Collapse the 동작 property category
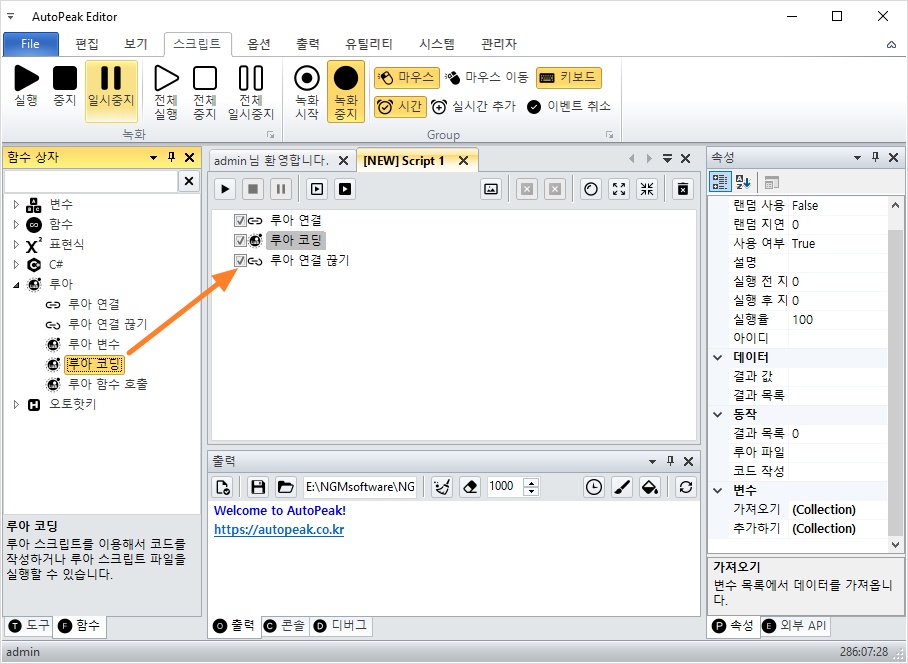Viewport: 908px width, 664px height. pos(718,414)
